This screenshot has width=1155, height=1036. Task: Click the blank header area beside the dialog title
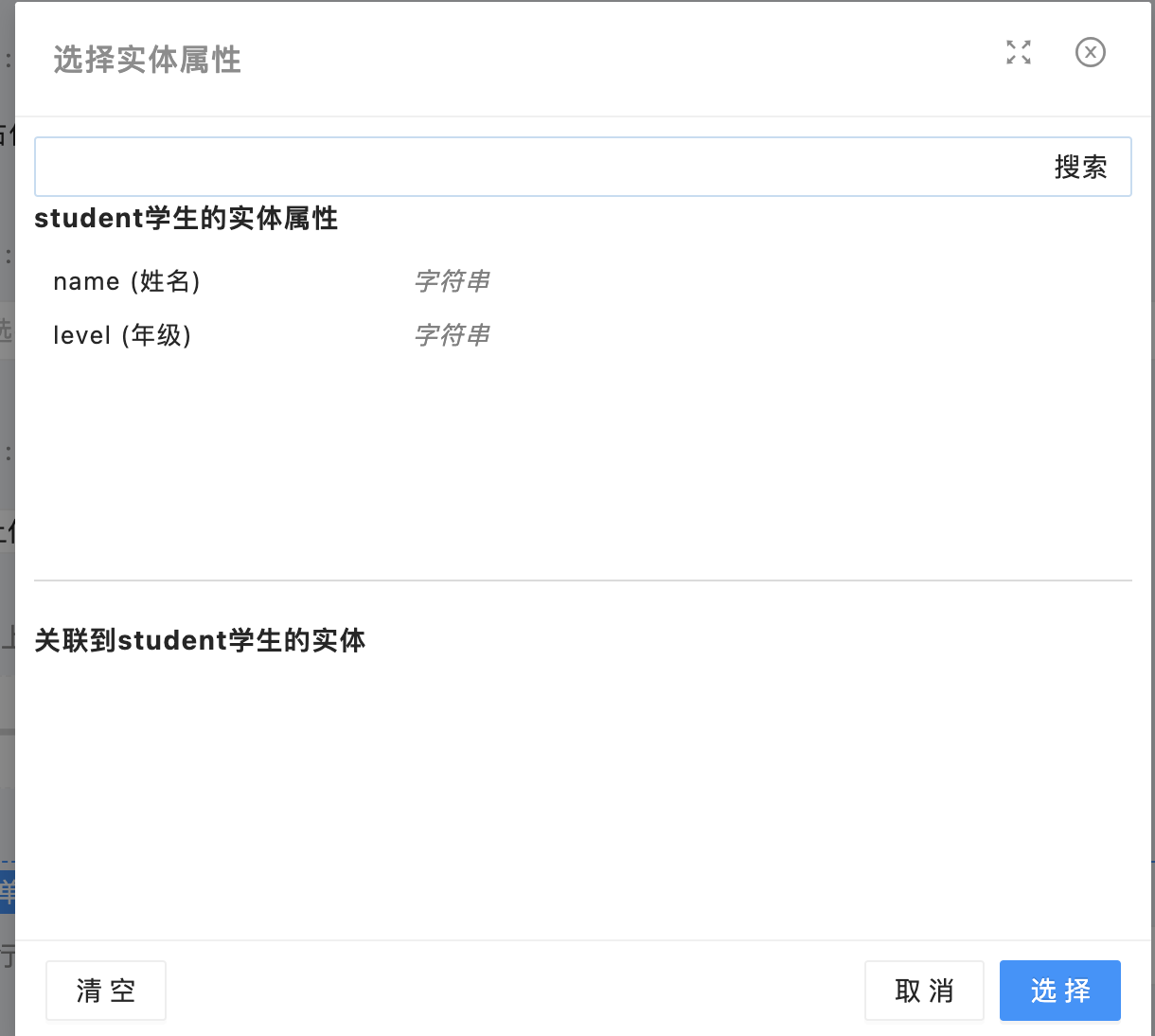(615, 60)
